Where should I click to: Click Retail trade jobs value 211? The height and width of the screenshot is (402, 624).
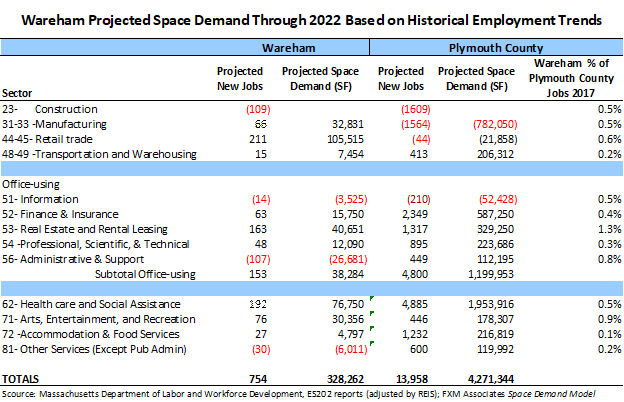pyautogui.click(x=258, y=139)
